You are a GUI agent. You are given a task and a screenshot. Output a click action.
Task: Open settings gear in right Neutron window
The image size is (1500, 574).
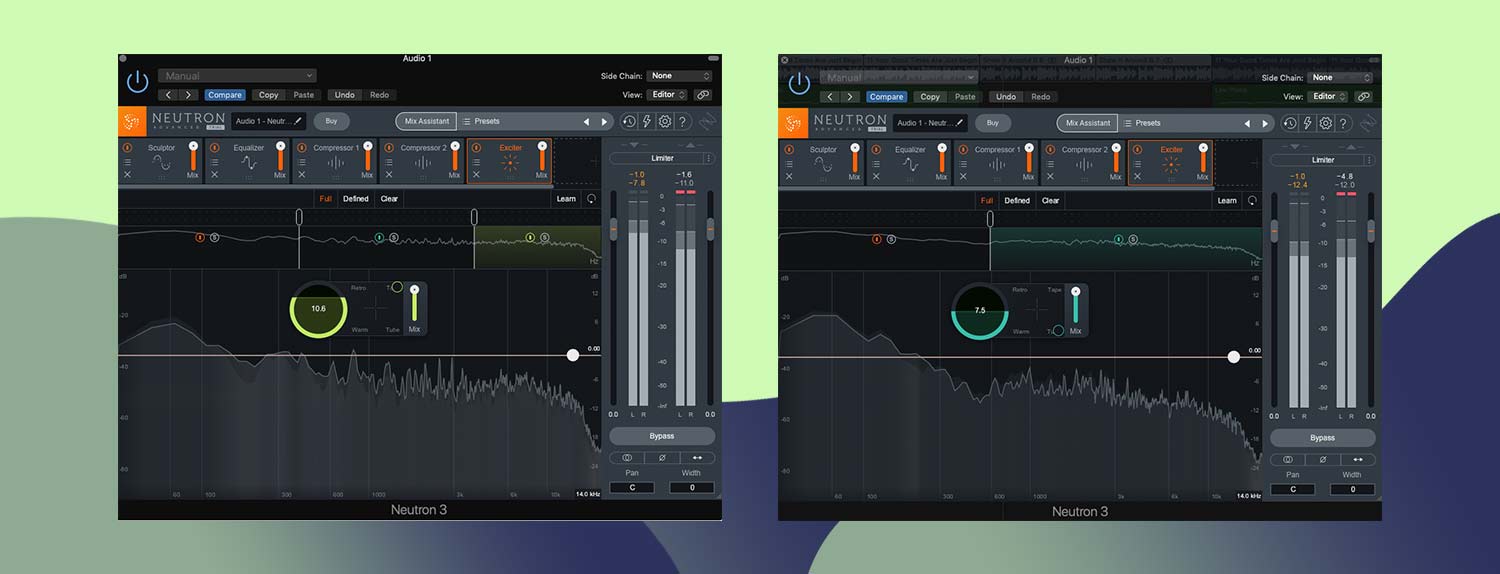(x=1325, y=124)
